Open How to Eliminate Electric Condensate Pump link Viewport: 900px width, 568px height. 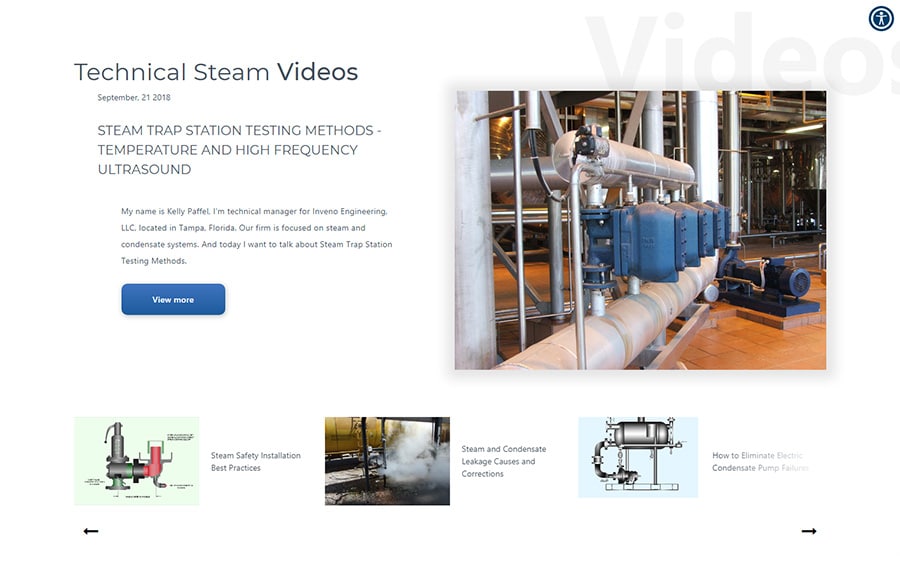pos(757,462)
